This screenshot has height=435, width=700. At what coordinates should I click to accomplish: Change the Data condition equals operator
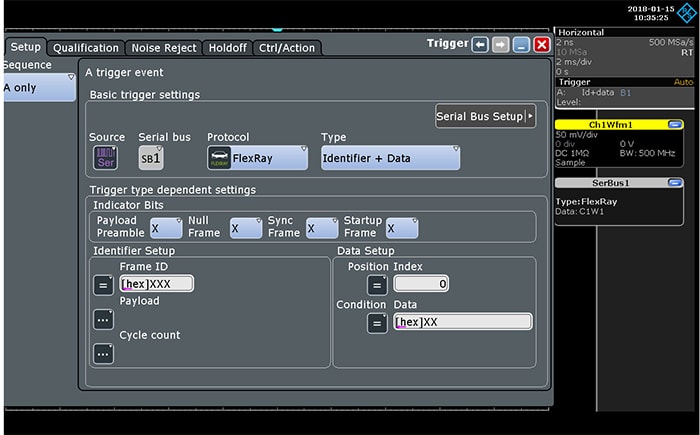point(377,323)
